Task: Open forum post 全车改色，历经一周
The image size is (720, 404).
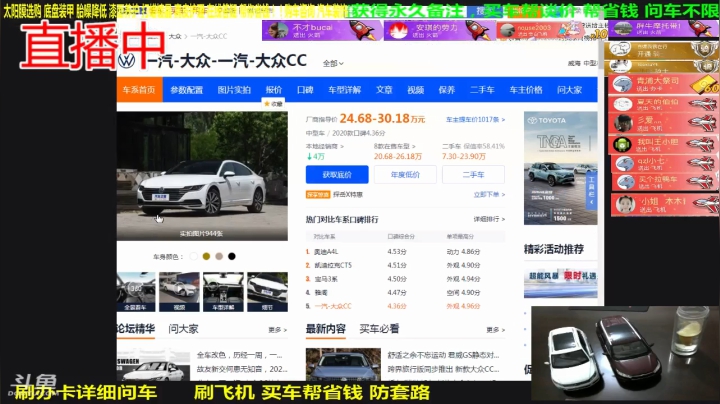Action: click(x=240, y=355)
